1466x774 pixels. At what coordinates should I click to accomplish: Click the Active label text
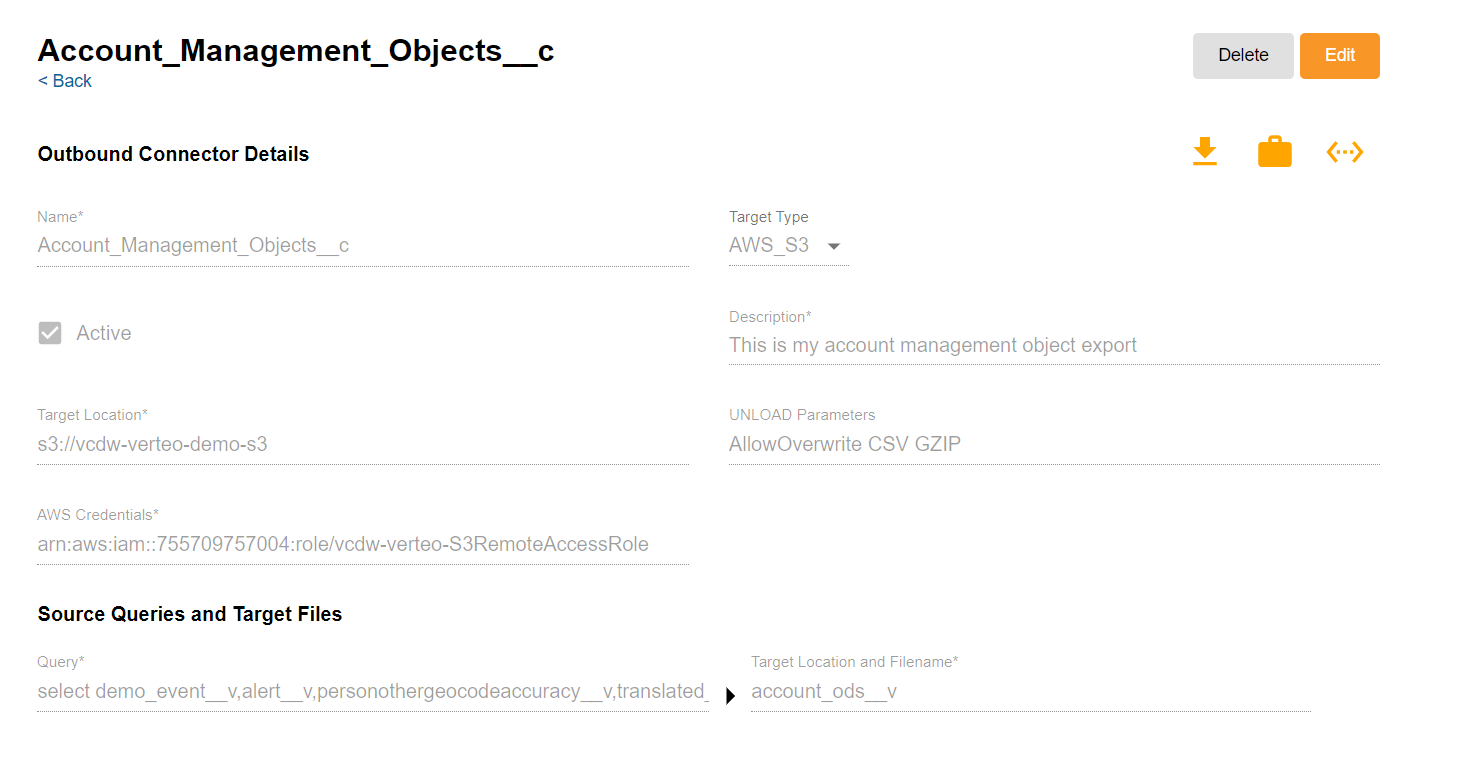104,333
